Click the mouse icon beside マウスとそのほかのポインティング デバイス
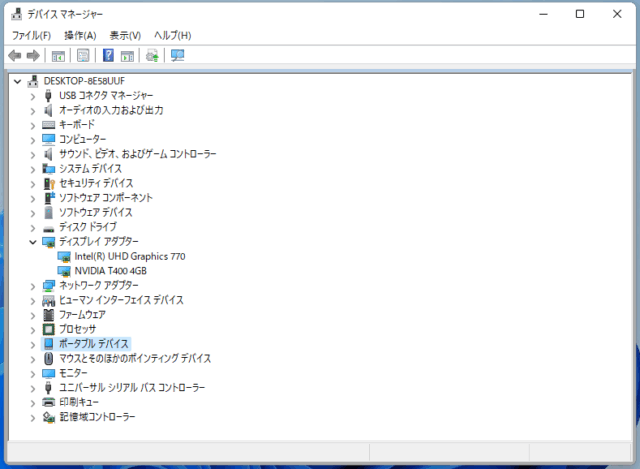 [x=48, y=359]
